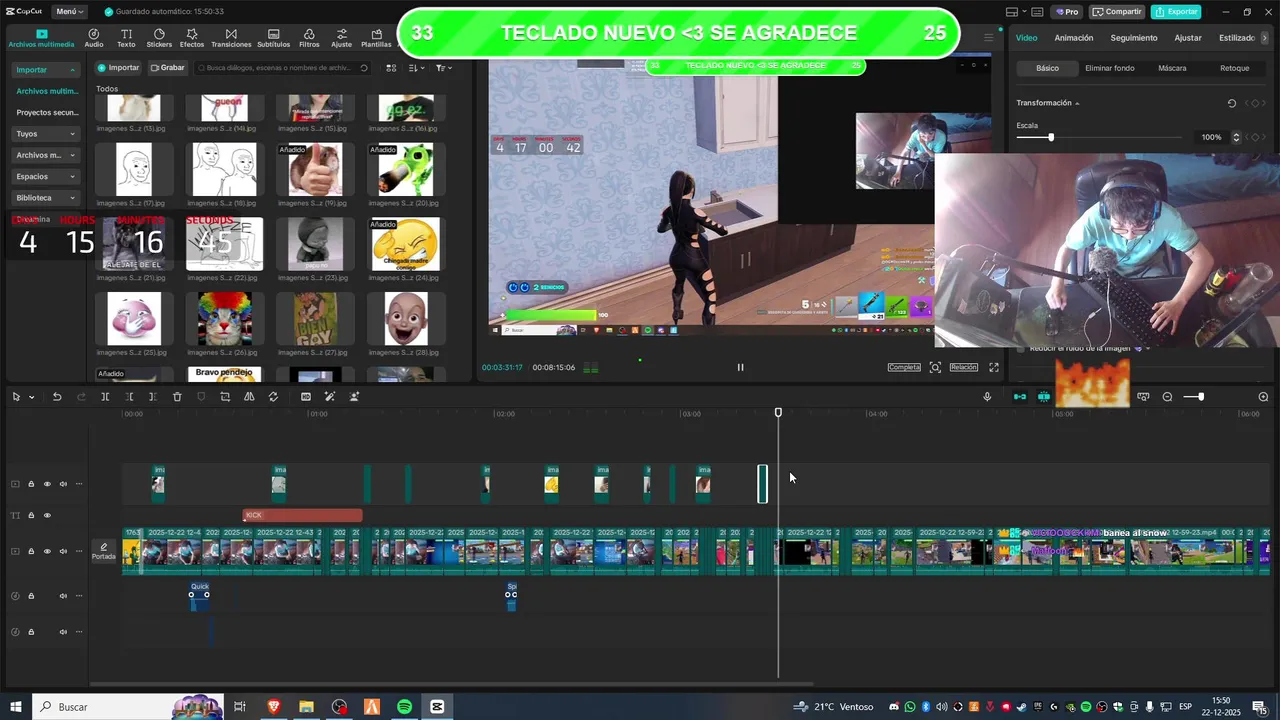The width and height of the screenshot is (1280, 720).
Task: Click the mirror flip tool in timeline toolbar
Action: tap(249, 397)
